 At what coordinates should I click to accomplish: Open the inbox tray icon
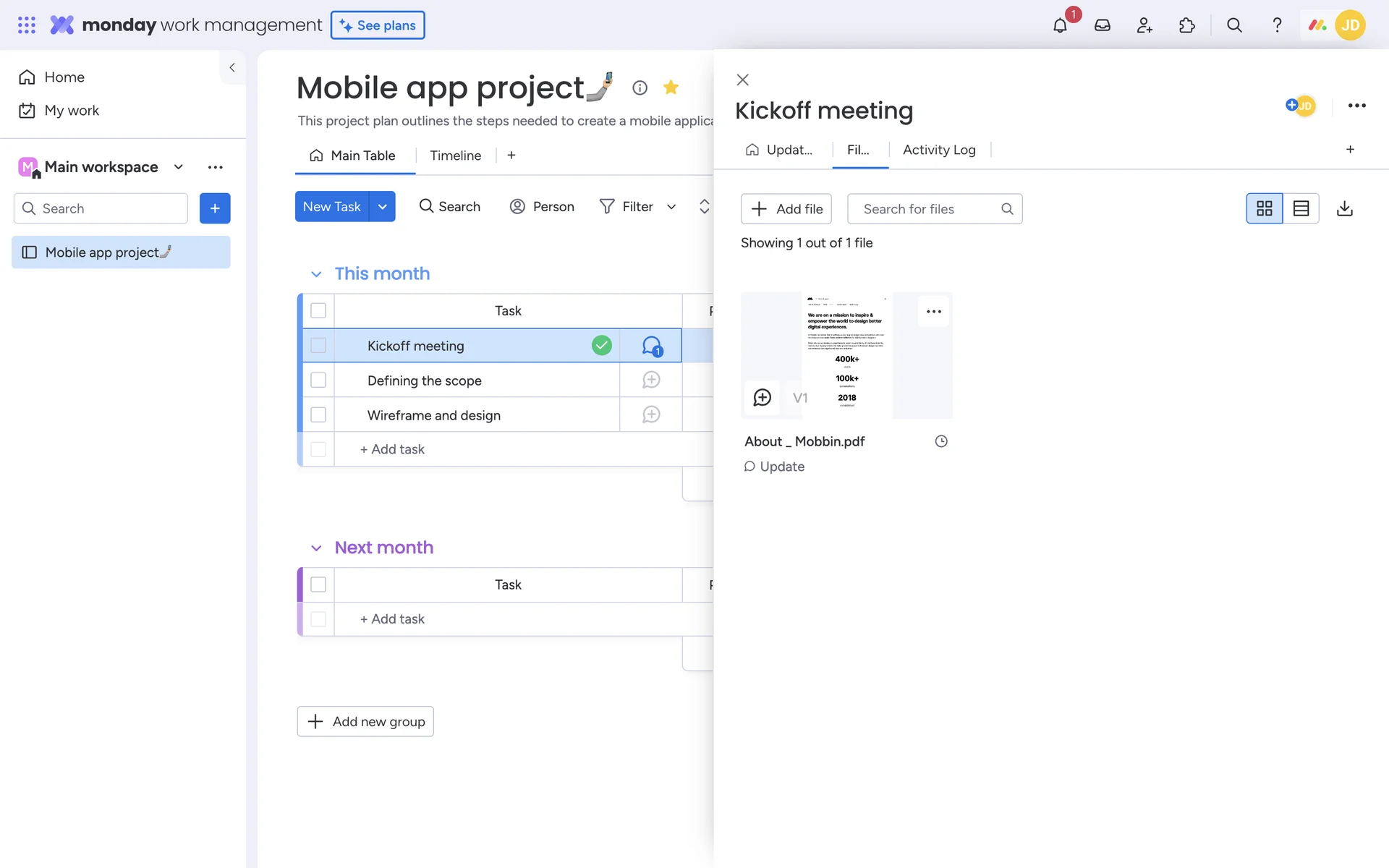tap(1103, 25)
